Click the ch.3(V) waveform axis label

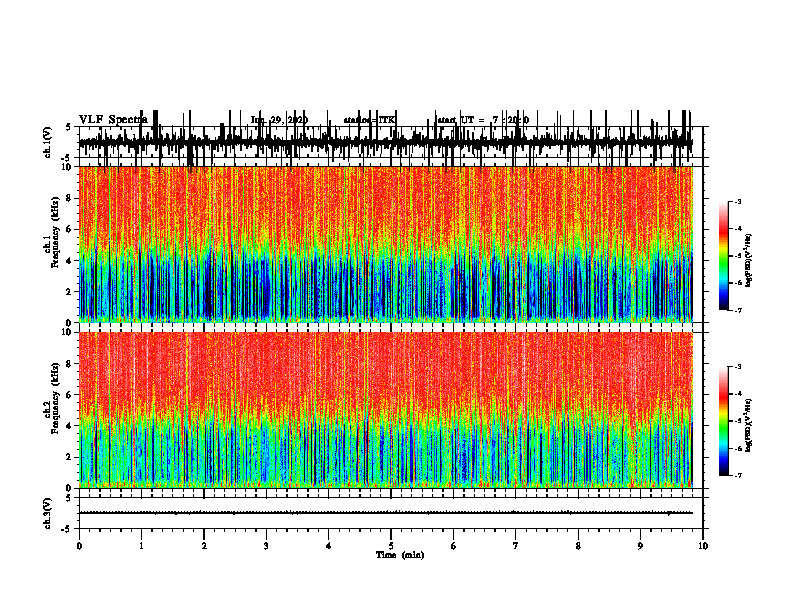coord(47,513)
